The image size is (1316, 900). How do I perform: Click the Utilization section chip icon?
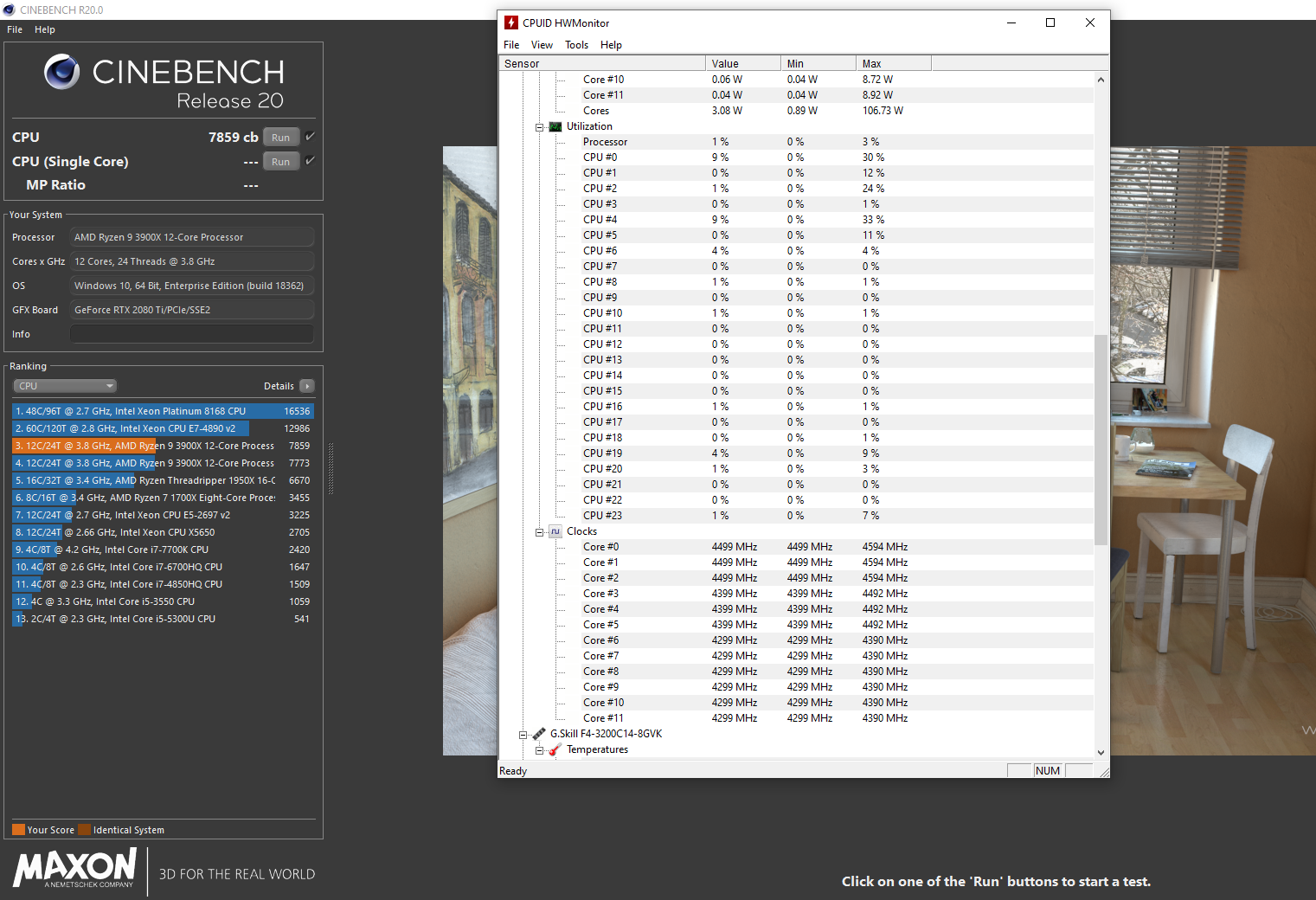[555, 126]
